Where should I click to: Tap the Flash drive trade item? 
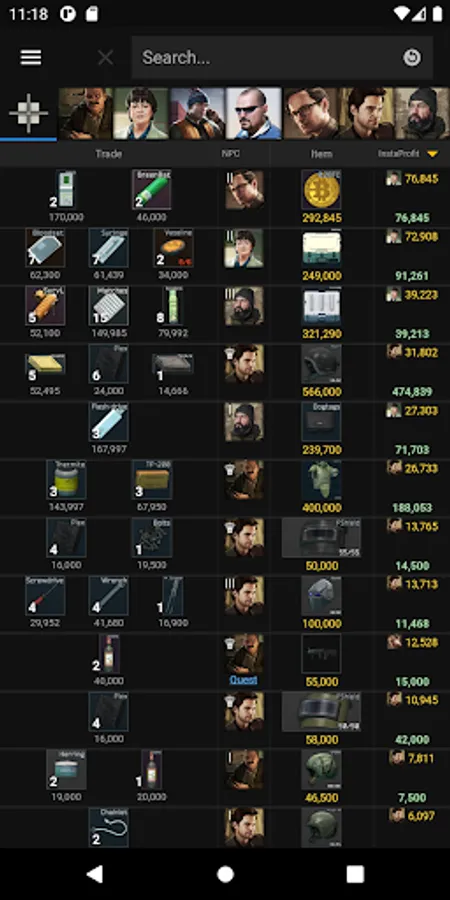[108, 422]
